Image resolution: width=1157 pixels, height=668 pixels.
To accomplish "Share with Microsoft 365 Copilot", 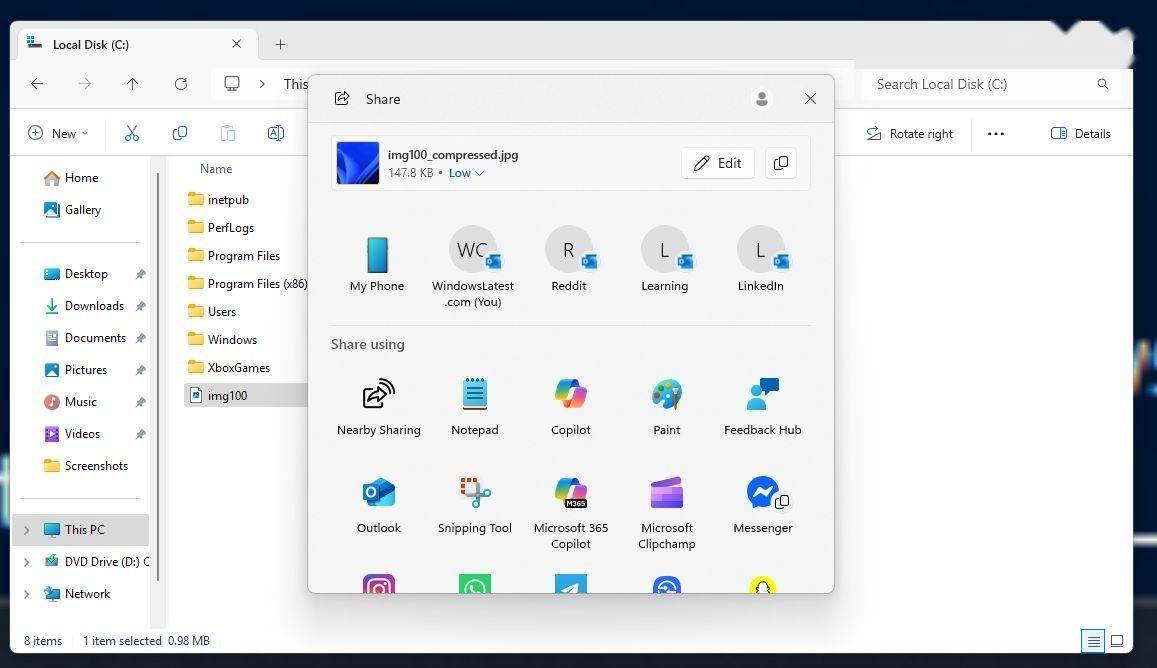I will click(570, 513).
